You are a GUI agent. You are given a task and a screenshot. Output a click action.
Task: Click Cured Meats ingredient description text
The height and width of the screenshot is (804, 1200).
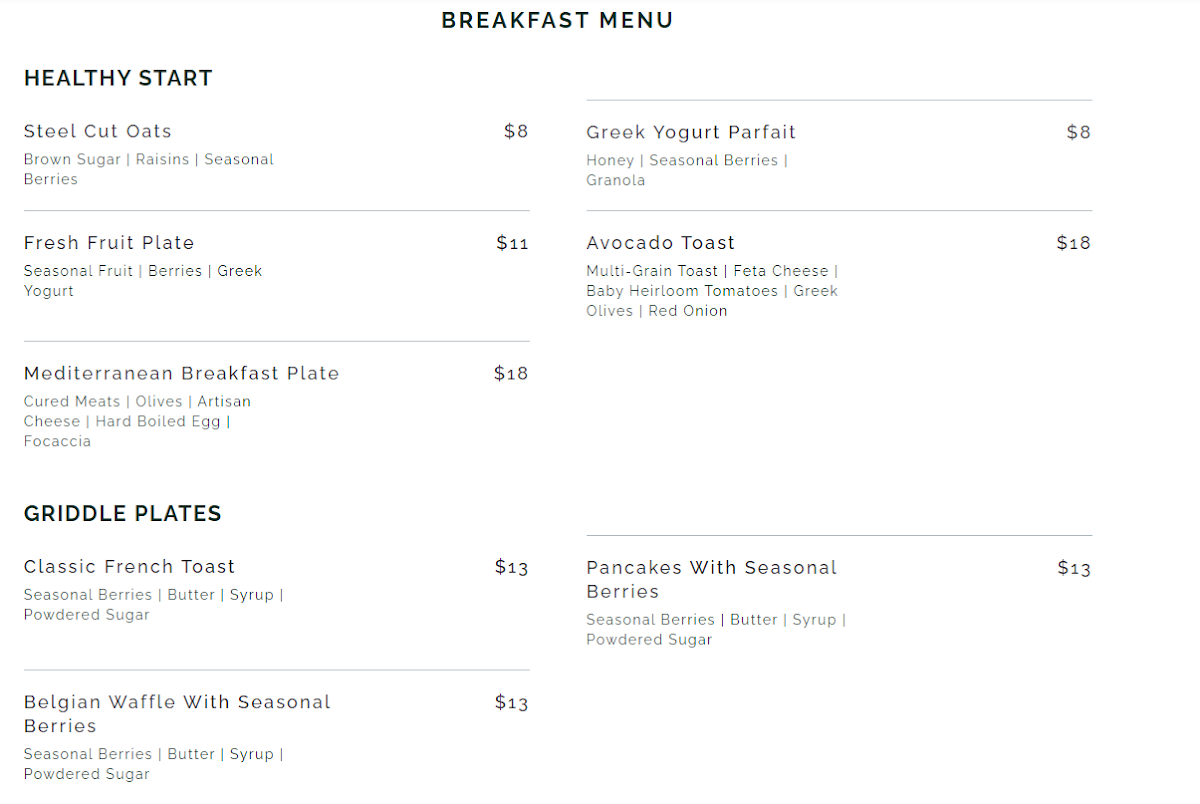pos(137,421)
